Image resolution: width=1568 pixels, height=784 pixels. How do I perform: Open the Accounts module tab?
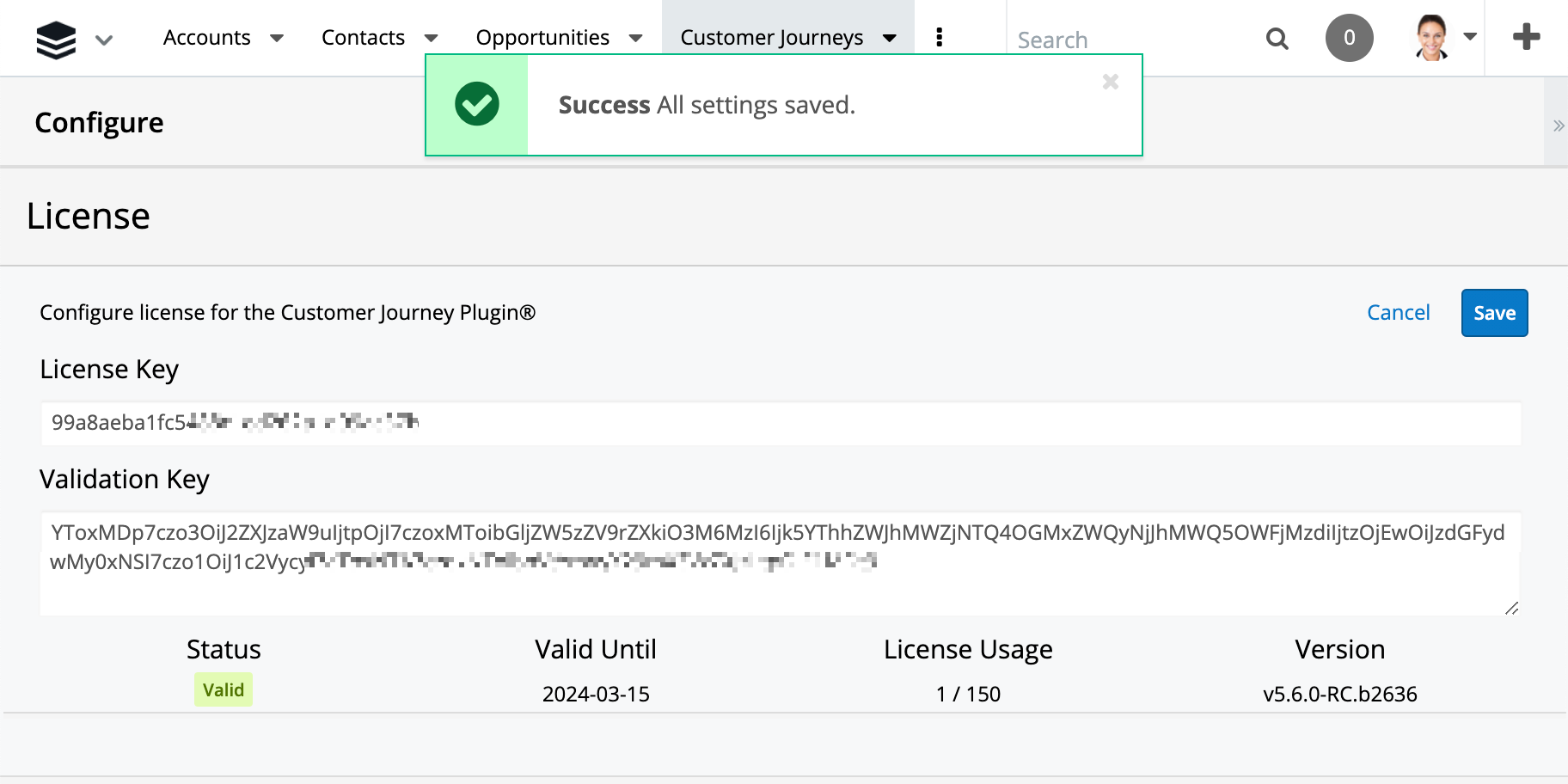tap(206, 38)
